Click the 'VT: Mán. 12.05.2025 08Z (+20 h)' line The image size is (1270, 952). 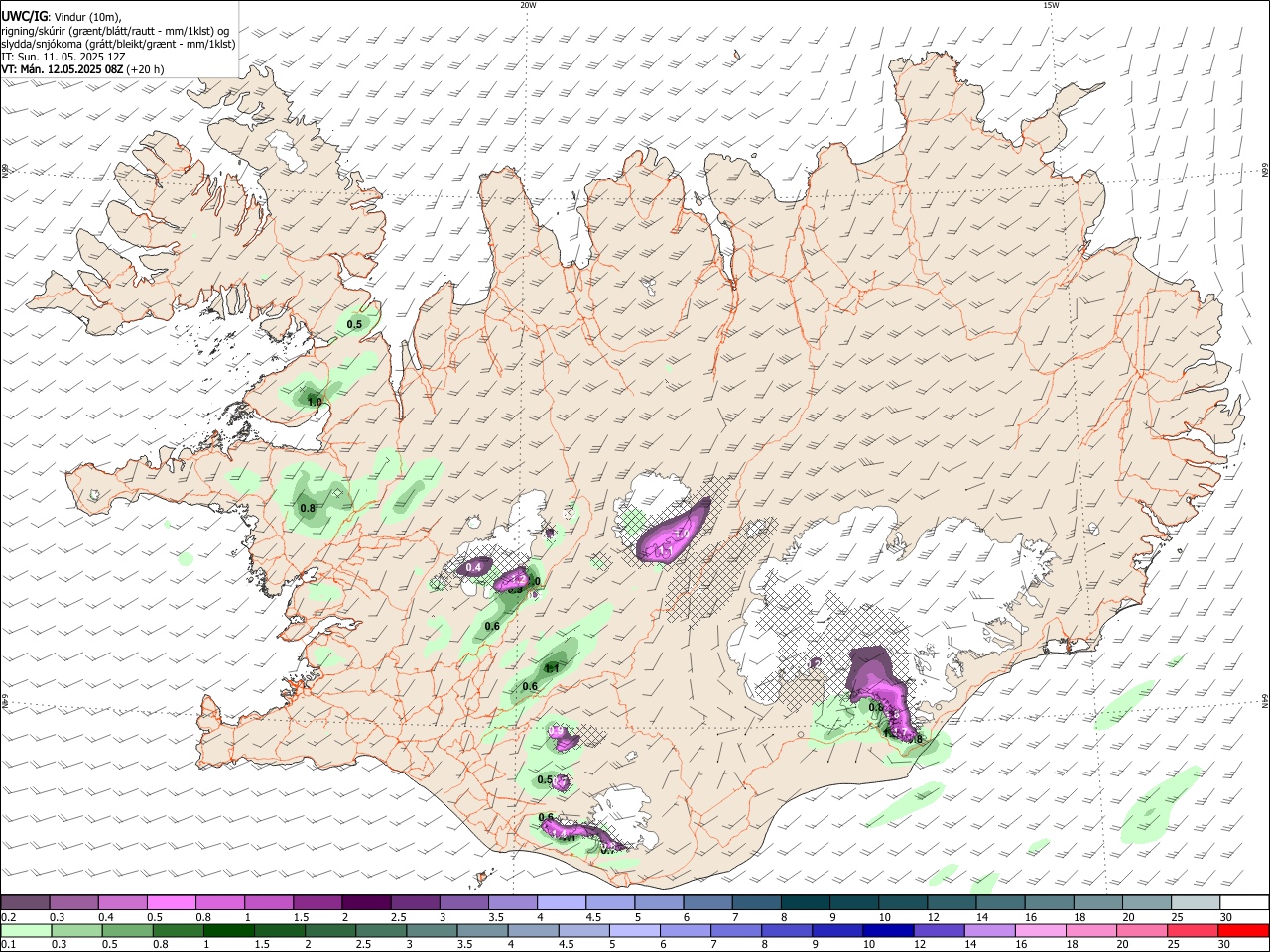[x=83, y=69]
